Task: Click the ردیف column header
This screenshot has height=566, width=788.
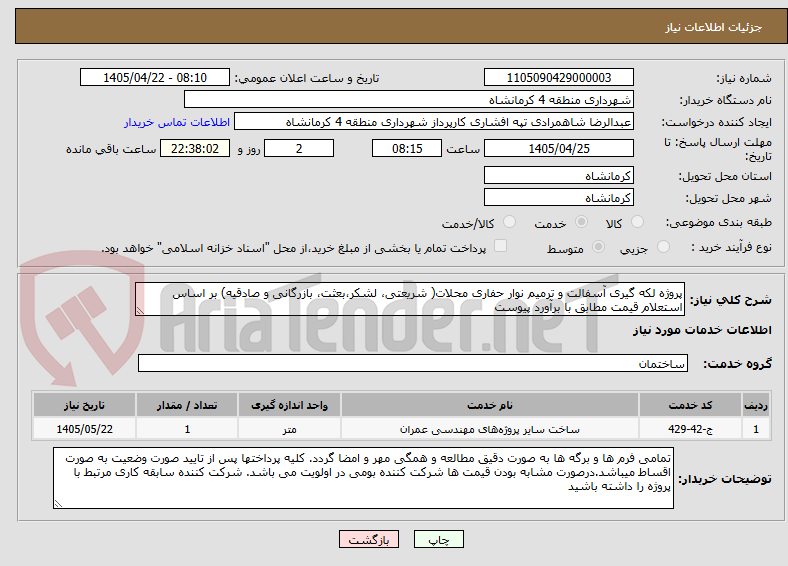Action: (756, 405)
